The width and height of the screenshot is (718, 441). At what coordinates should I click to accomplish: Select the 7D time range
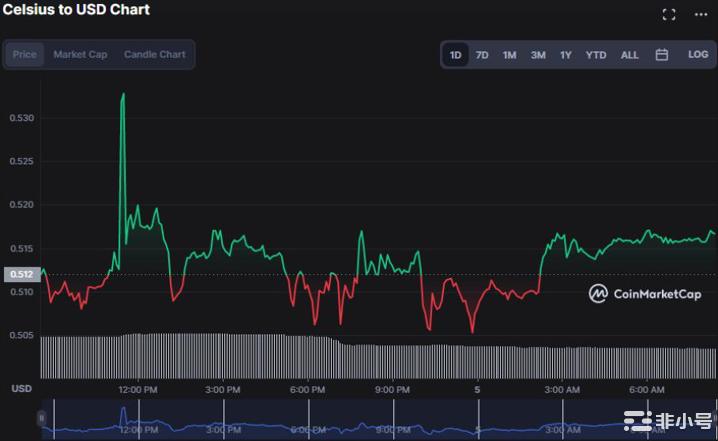482,55
